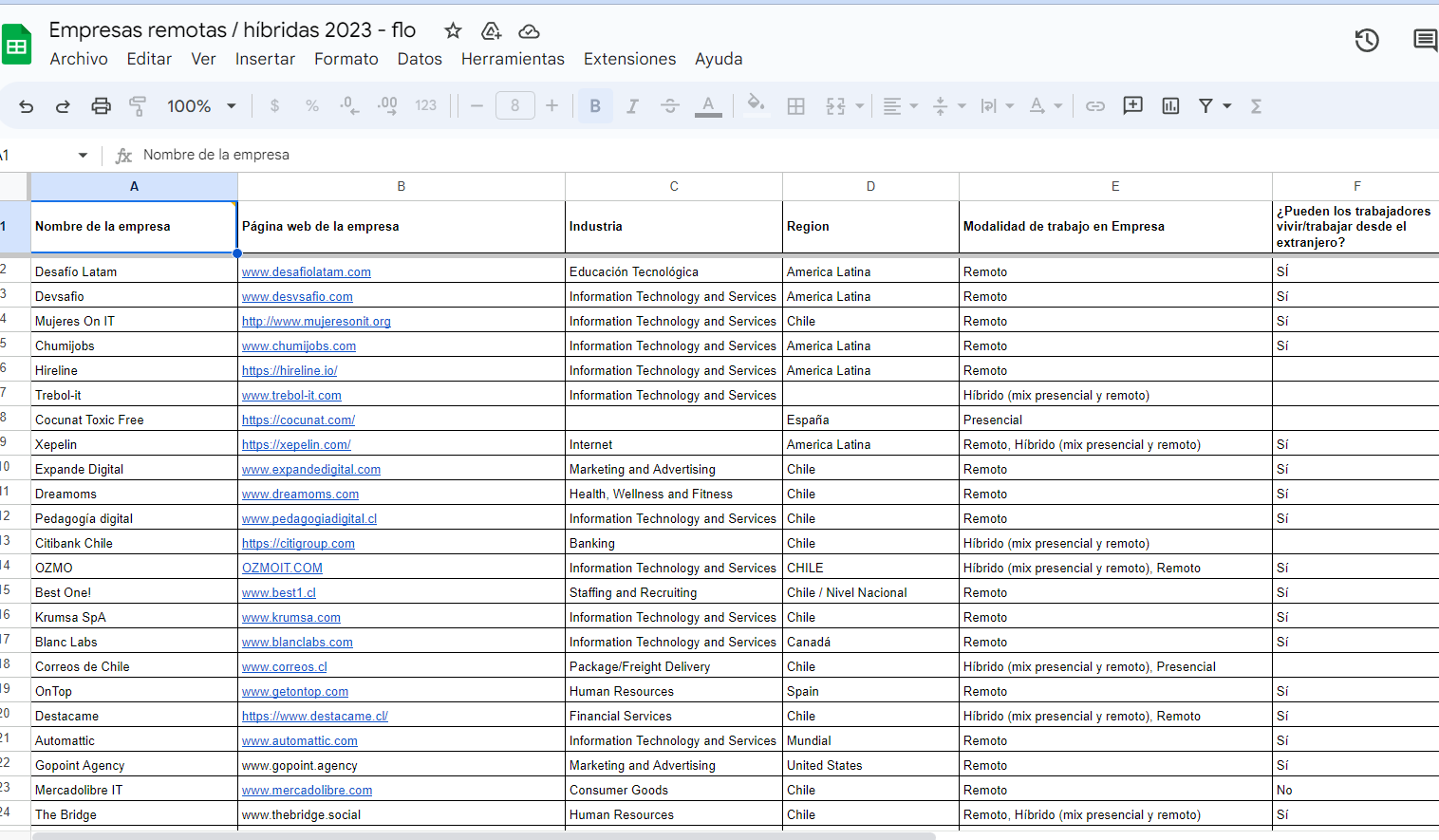Open the Formato menu
The width and height of the screenshot is (1439, 840).
pos(346,59)
